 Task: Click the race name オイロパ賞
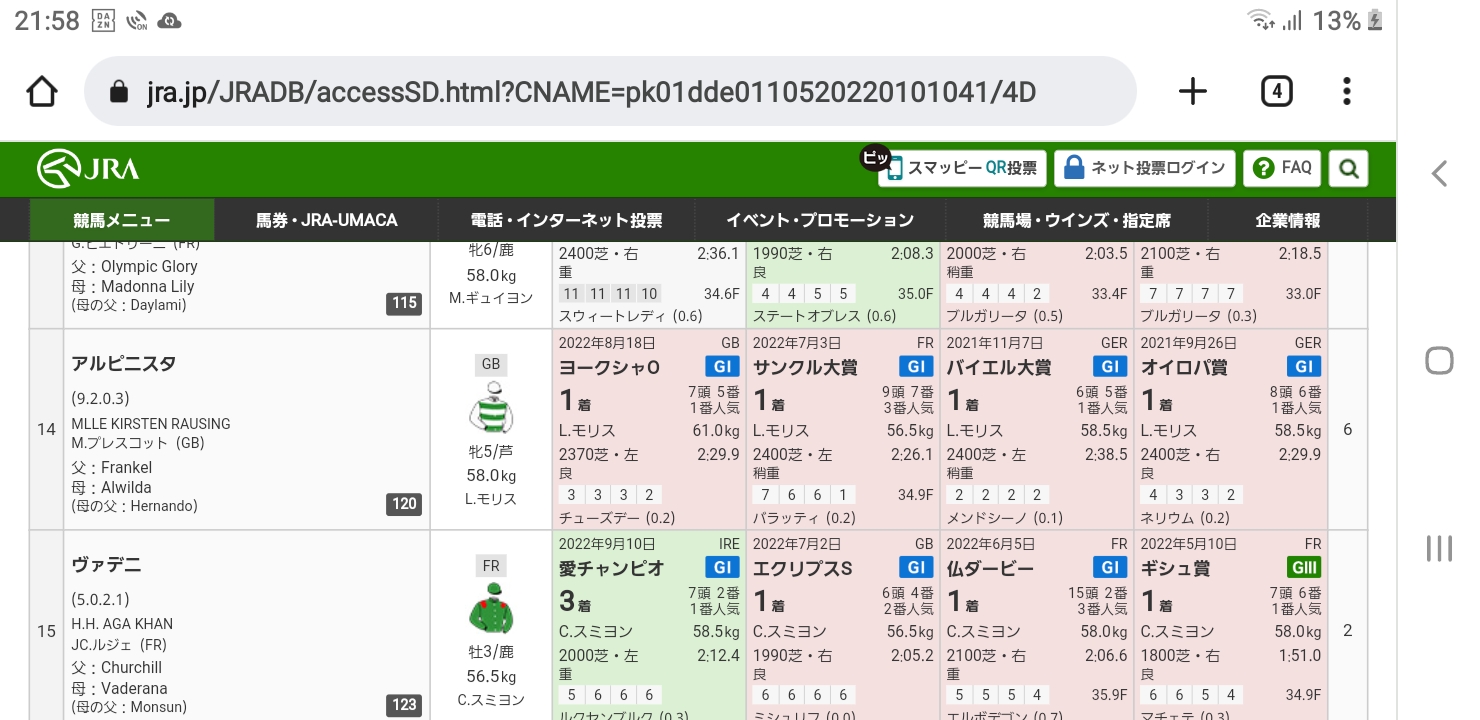pyautogui.click(x=1184, y=368)
